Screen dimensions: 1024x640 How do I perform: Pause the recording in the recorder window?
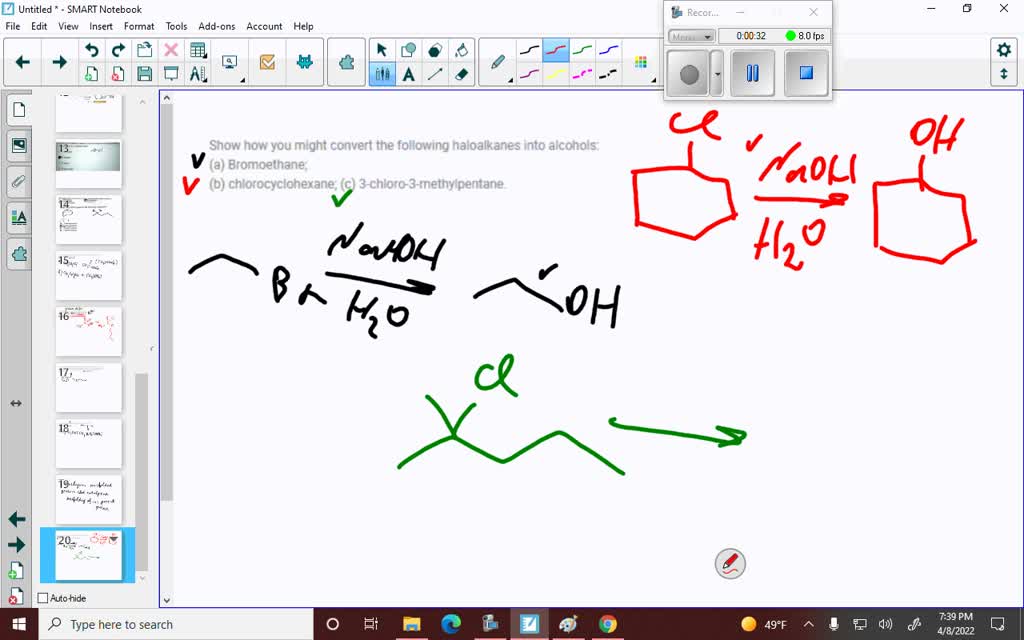pyautogui.click(x=751, y=72)
